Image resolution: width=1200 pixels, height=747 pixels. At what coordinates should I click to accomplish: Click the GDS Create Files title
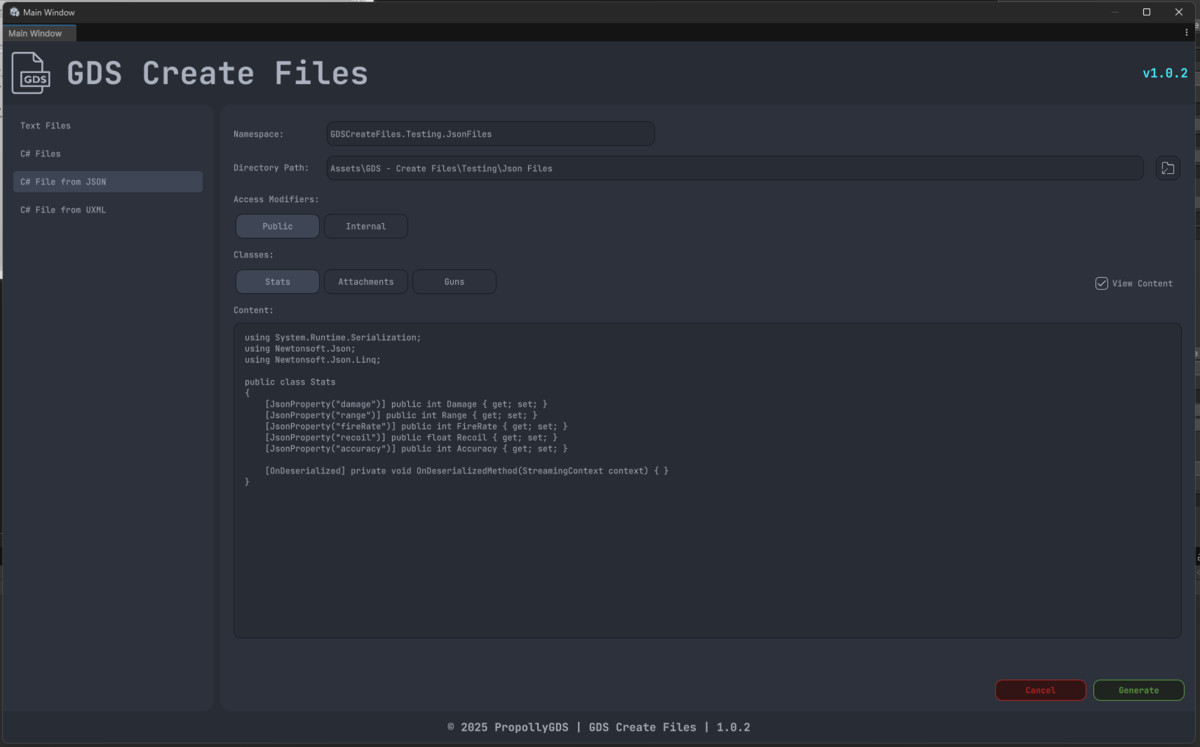217,73
